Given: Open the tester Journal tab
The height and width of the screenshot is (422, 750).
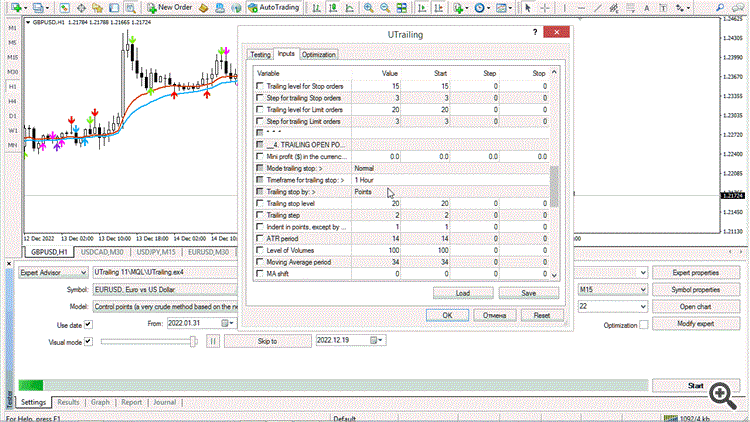Looking at the screenshot, I should coord(165,402).
